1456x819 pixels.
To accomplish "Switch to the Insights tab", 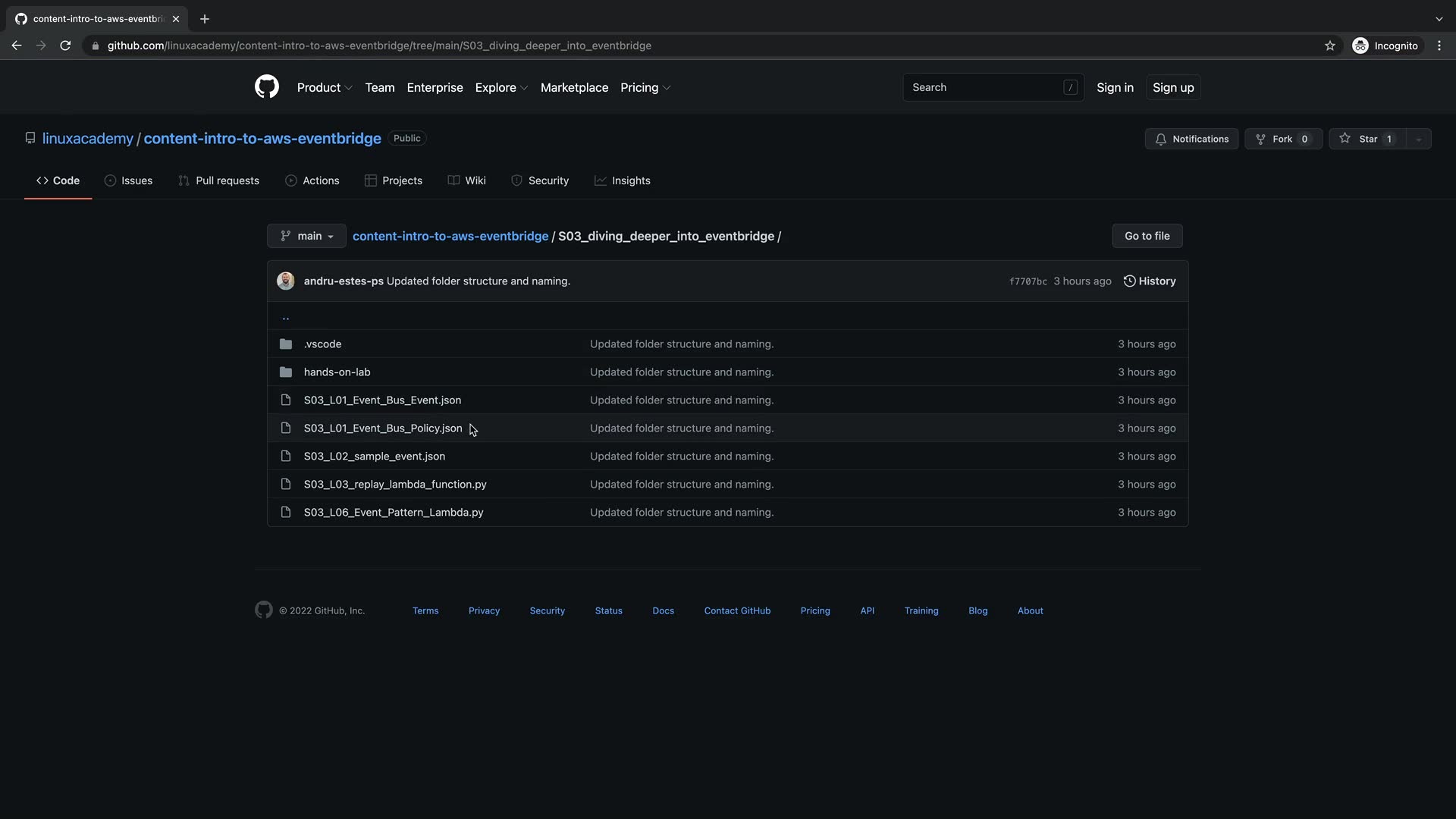I will [622, 180].
